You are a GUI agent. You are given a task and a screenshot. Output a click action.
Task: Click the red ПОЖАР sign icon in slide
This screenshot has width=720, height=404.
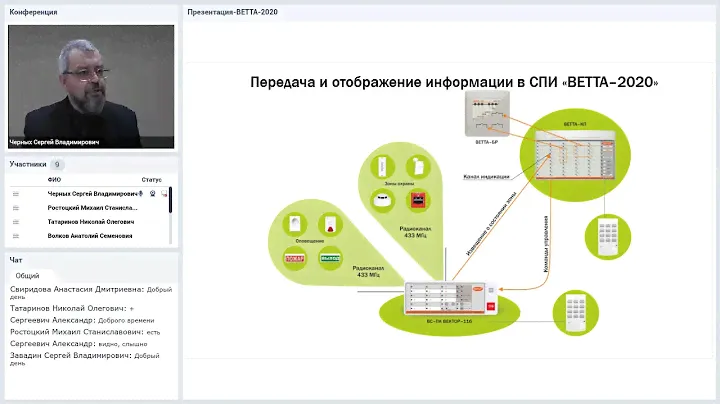(294, 258)
